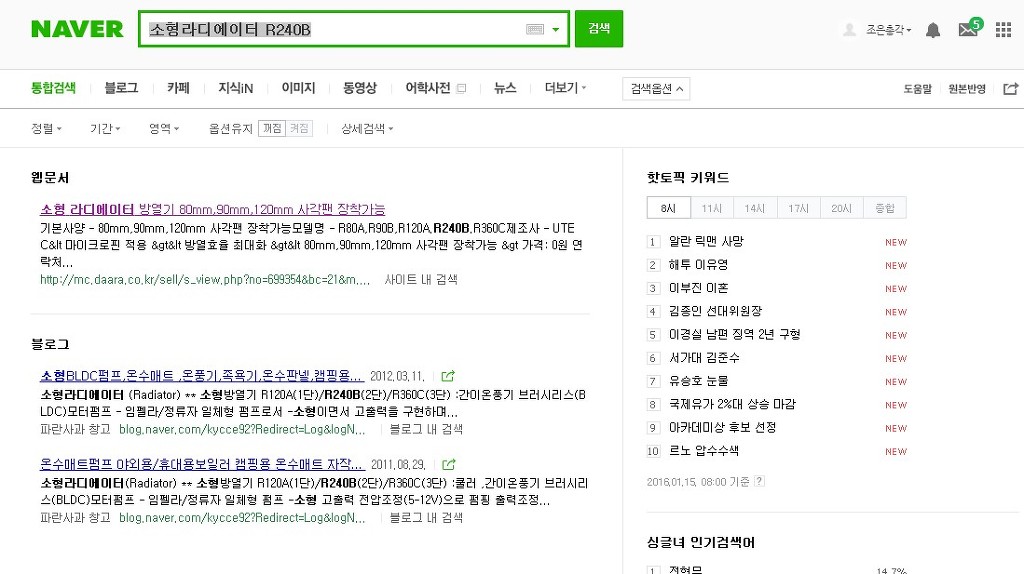Screen dimensions: 1024x574
Task: Switch to the 카페 tab
Action: (x=178, y=88)
